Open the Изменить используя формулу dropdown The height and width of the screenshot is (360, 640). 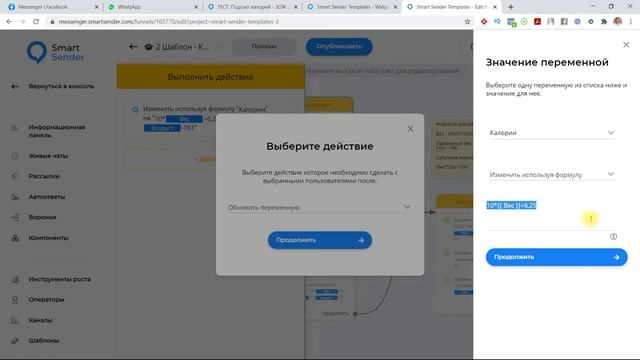click(552, 175)
